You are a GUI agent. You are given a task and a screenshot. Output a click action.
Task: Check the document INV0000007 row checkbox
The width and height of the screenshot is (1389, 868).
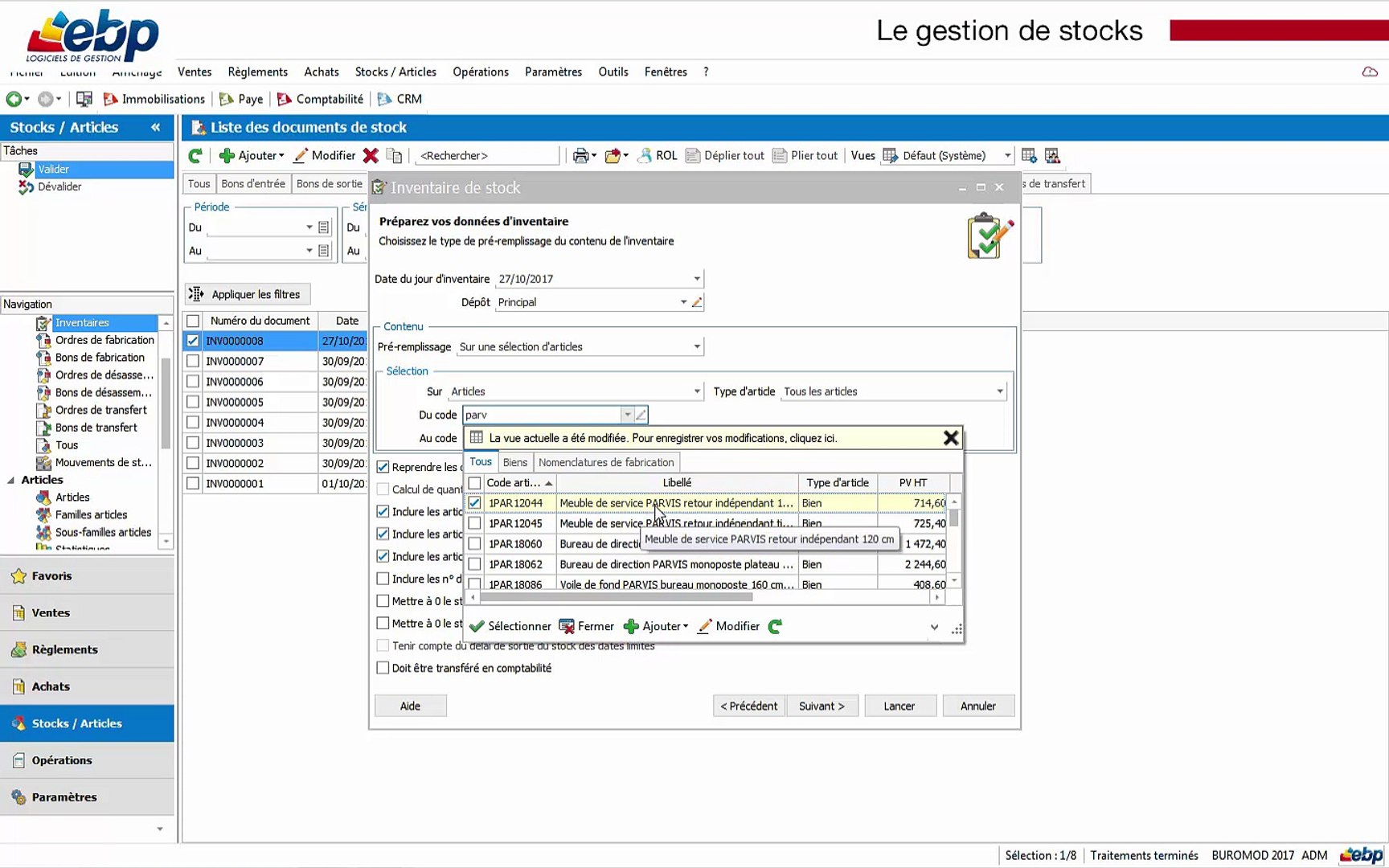coord(193,361)
